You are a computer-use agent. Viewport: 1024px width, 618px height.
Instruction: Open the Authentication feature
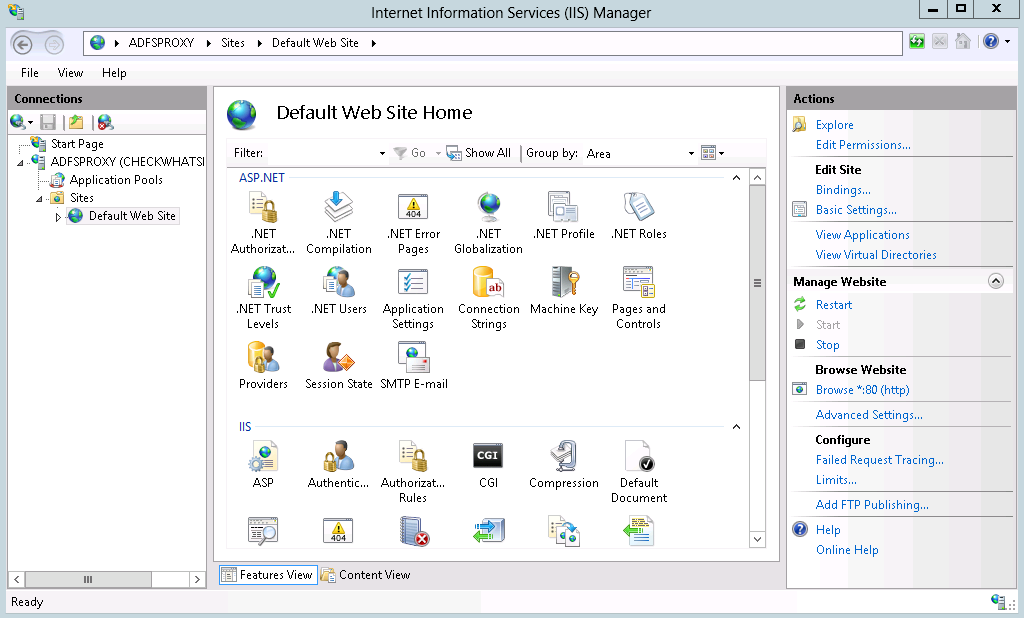(x=338, y=464)
